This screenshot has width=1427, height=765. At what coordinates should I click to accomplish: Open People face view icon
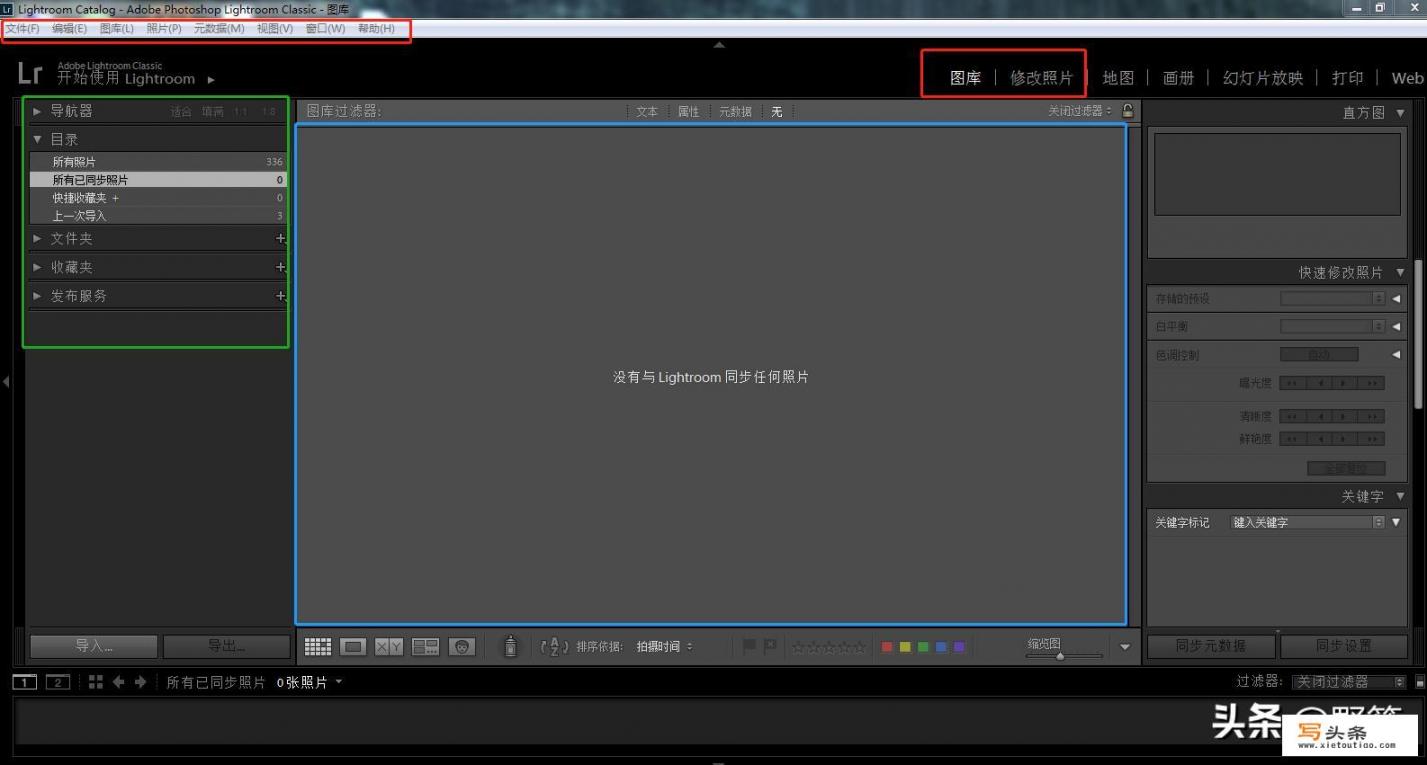pyautogui.click(x=462, y=647)
